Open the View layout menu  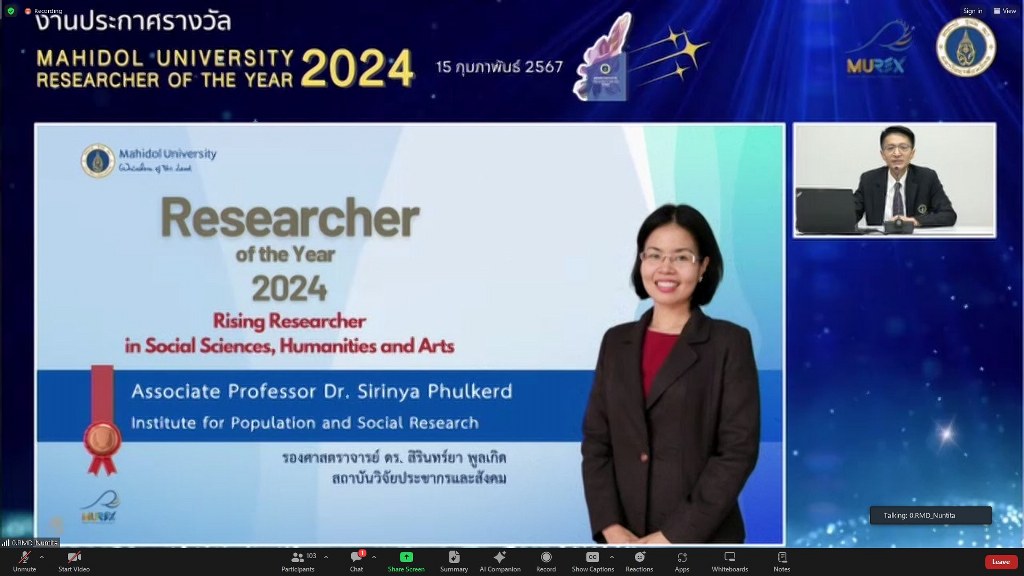[x=1005, y=11]
